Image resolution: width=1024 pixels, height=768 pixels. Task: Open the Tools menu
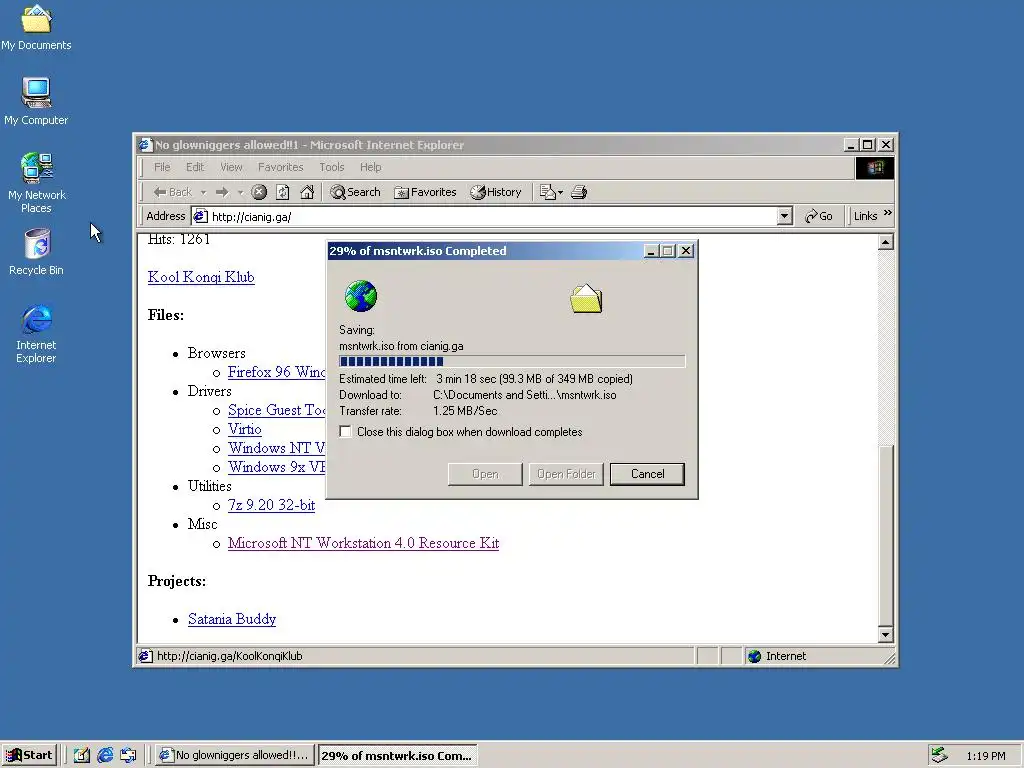[332, 167]
